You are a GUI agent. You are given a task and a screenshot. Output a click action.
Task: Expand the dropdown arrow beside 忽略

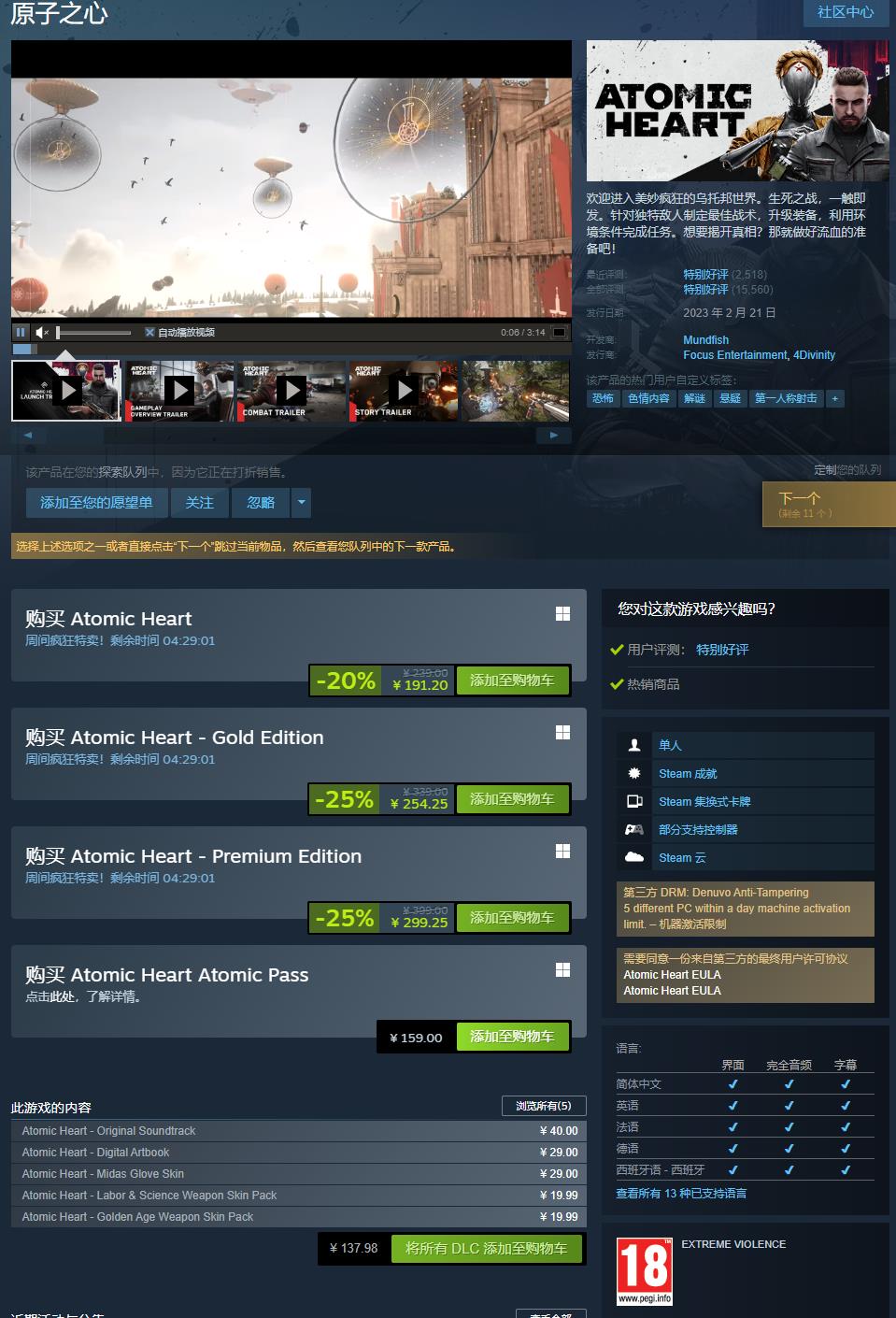[301, 503]
